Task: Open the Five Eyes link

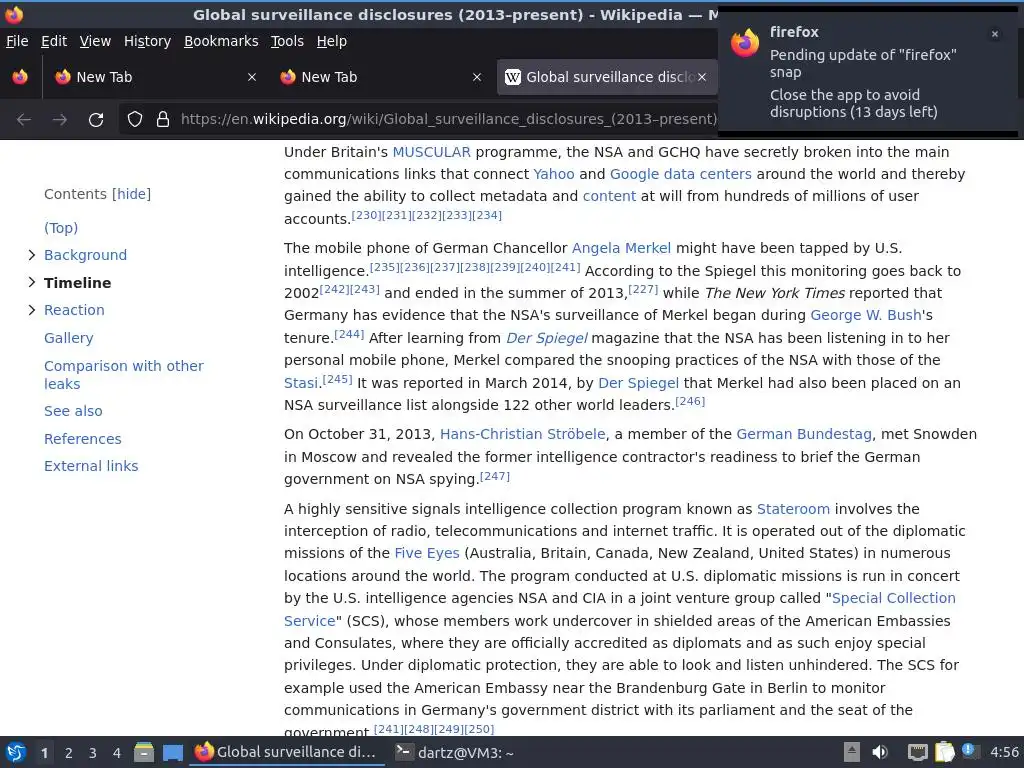Action: click(426, 553)
